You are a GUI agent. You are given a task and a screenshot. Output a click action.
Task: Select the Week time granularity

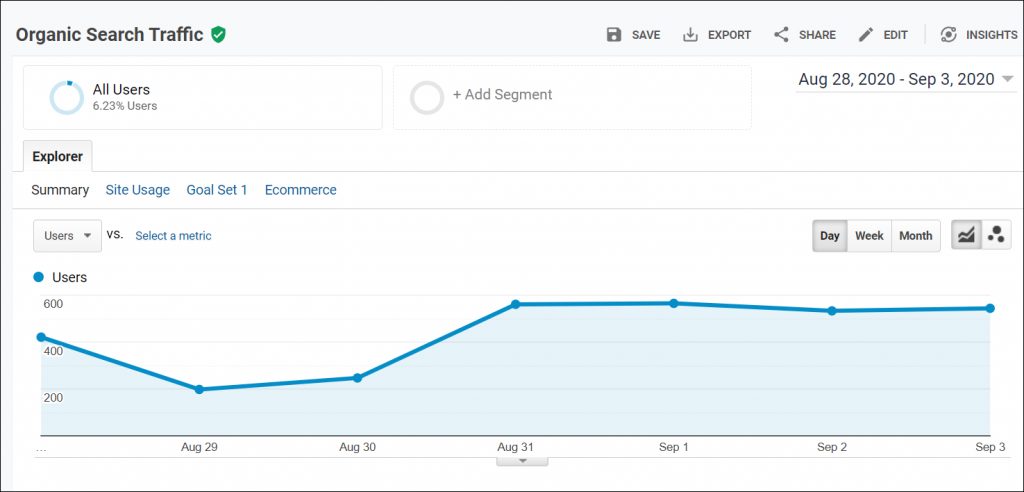click(x=869, y=236)
